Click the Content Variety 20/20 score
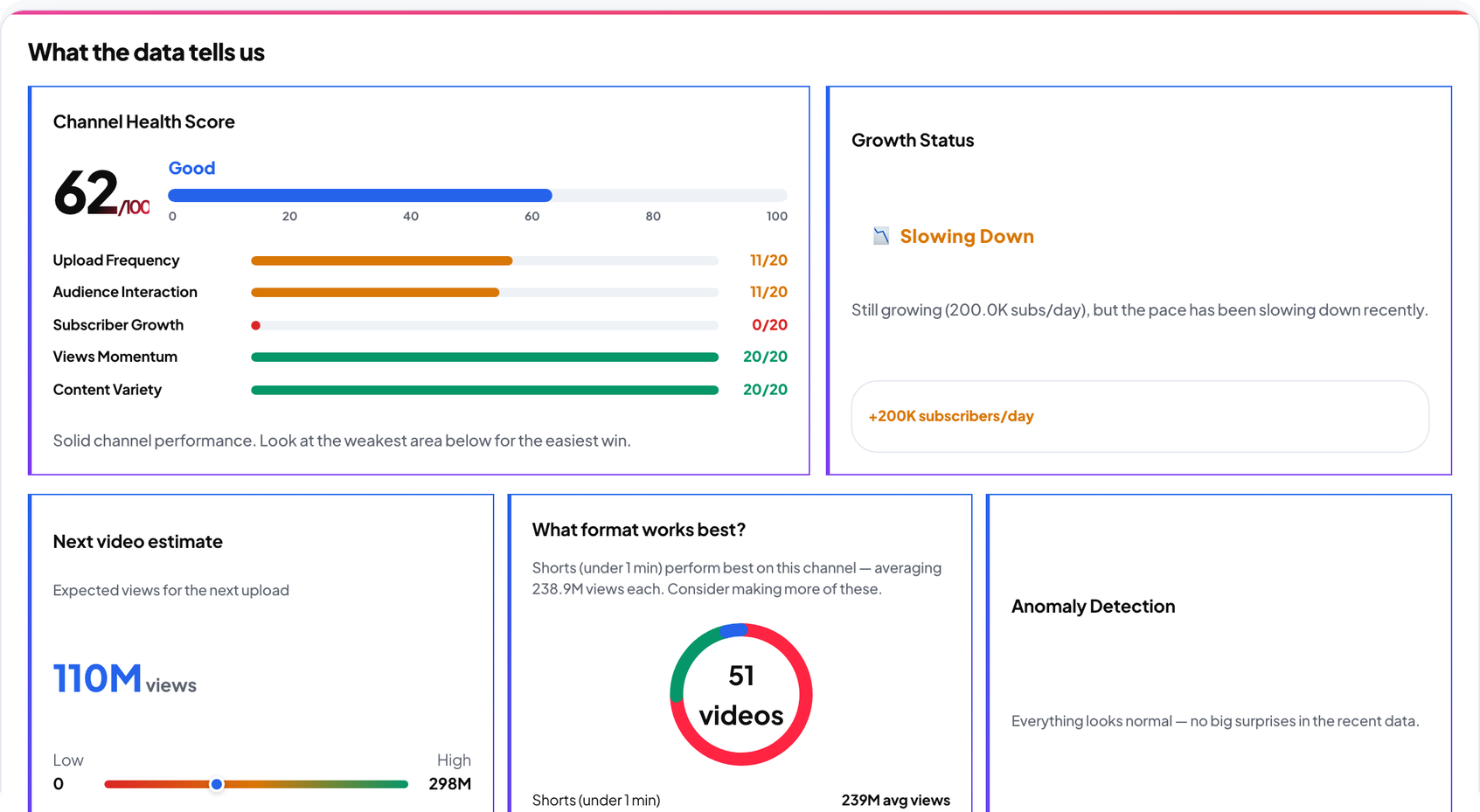This screenshot has width=1480, height=812. (765, 390)
